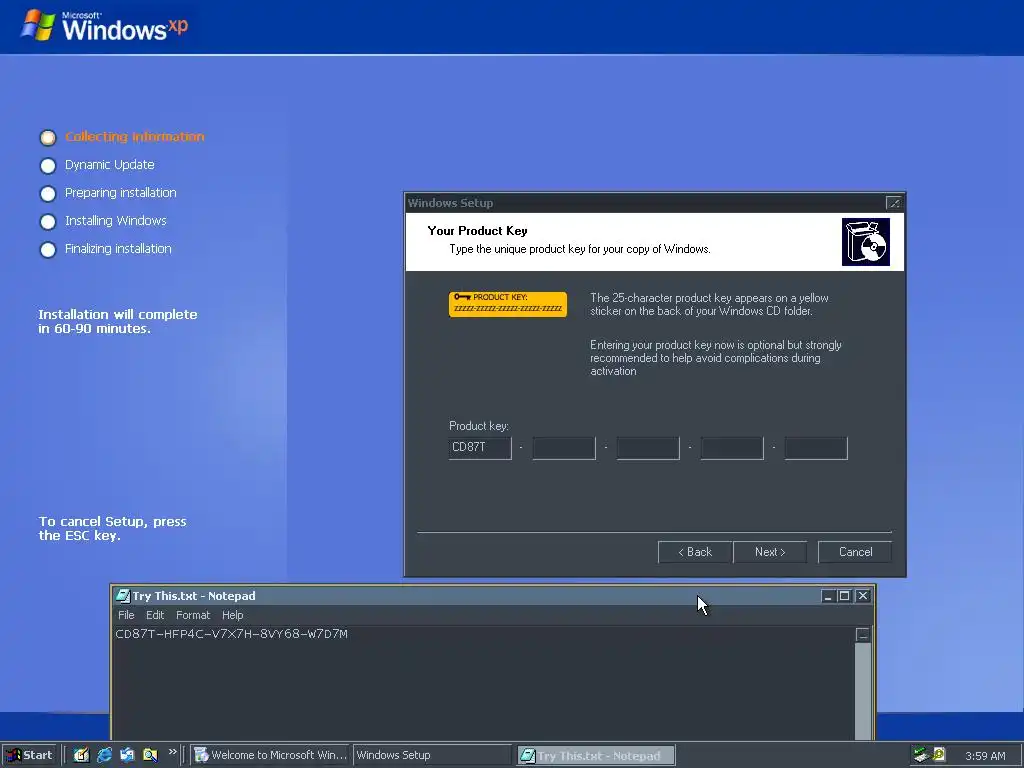Image resolution: width=1024 pixels, height=768 pixels.
Task: Click the third Quick Launch icon
Action: click(x=127, y=755)
